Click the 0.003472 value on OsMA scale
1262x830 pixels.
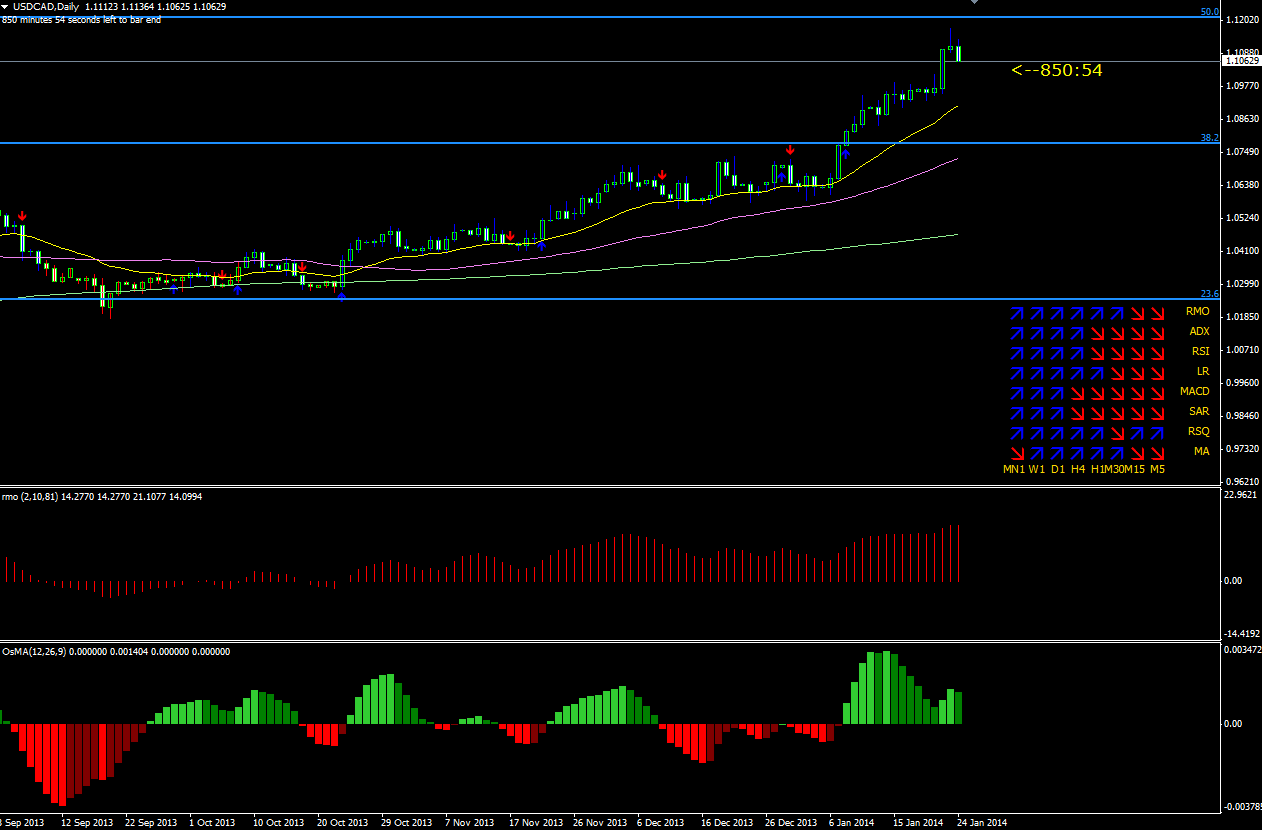click(1243, 650)
